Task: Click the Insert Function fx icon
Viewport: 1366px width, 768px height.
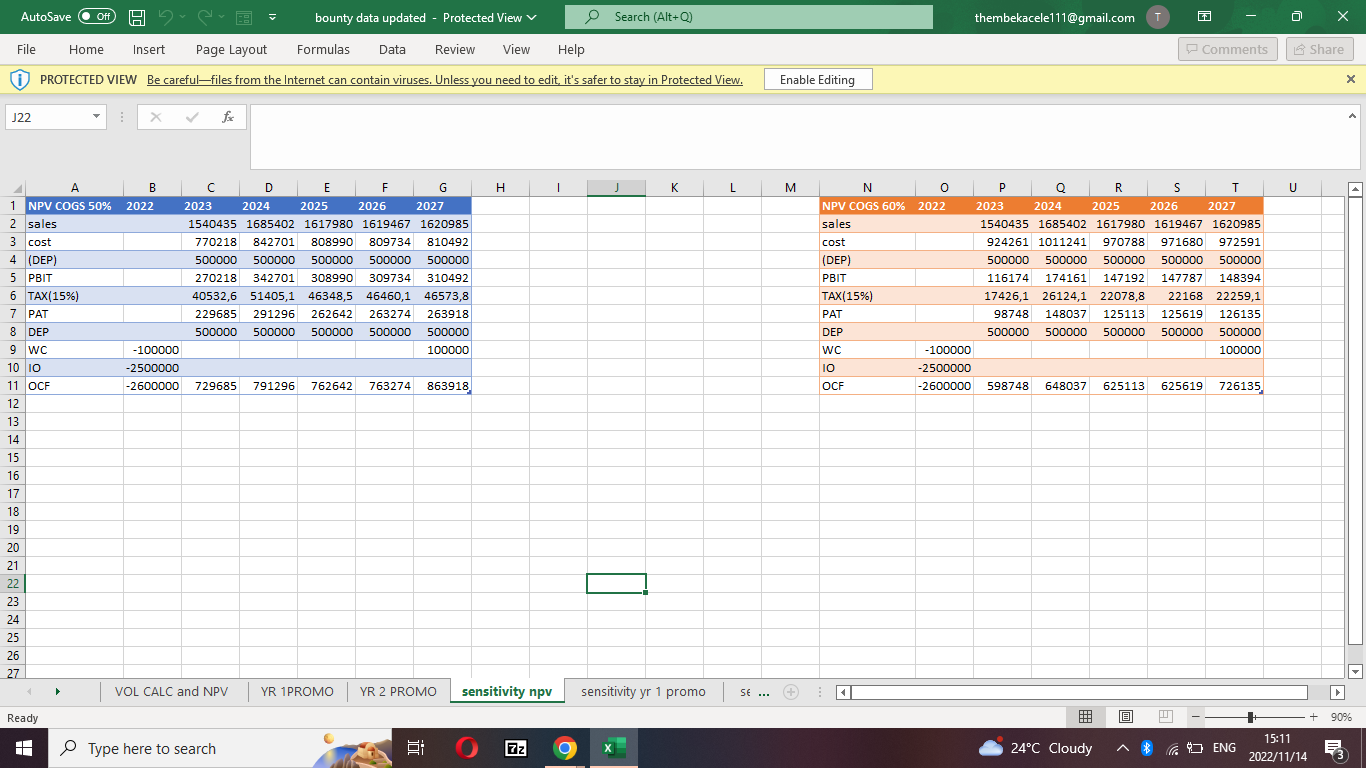Action: pyautogui.click(x=228, y=117)
